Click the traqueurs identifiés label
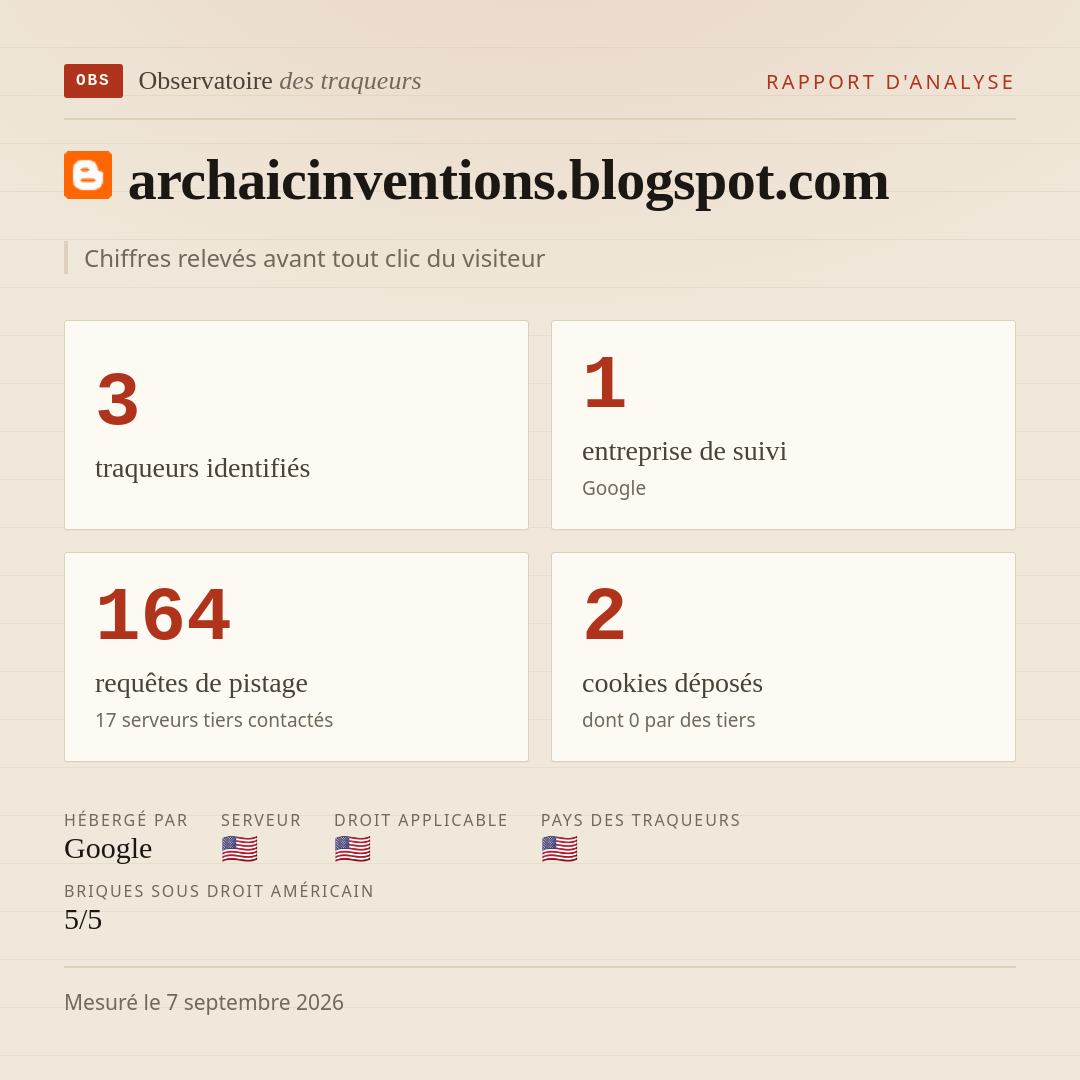 pyautogui.click(x=202, y=468)
